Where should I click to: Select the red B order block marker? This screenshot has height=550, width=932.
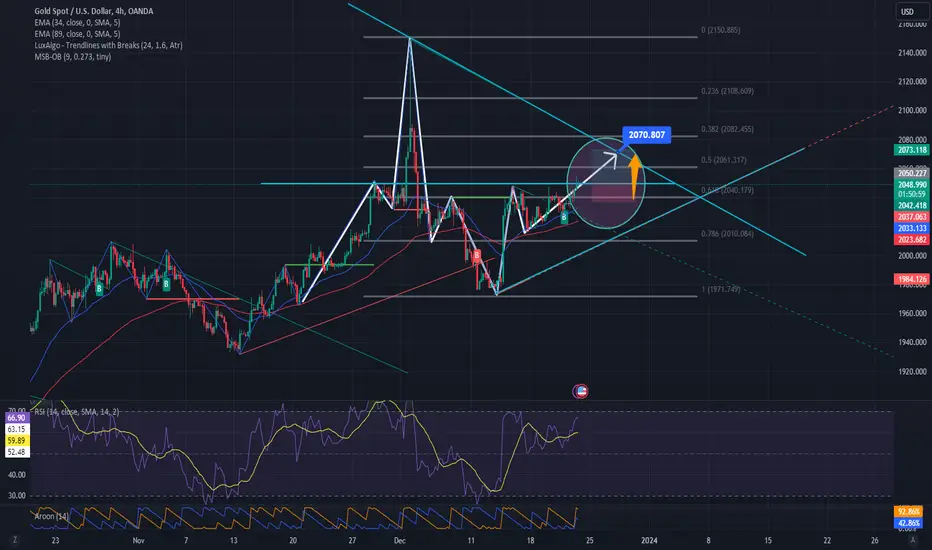477,256
